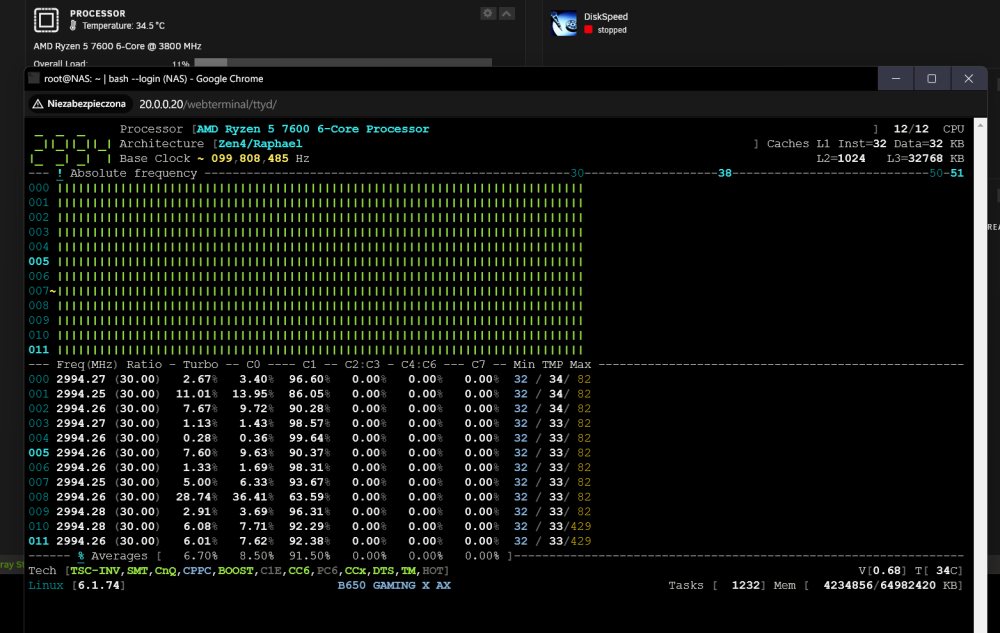The image size is (1000, 633).
Task: Maximize the Chrome terminal window
Action: [932, 78]
